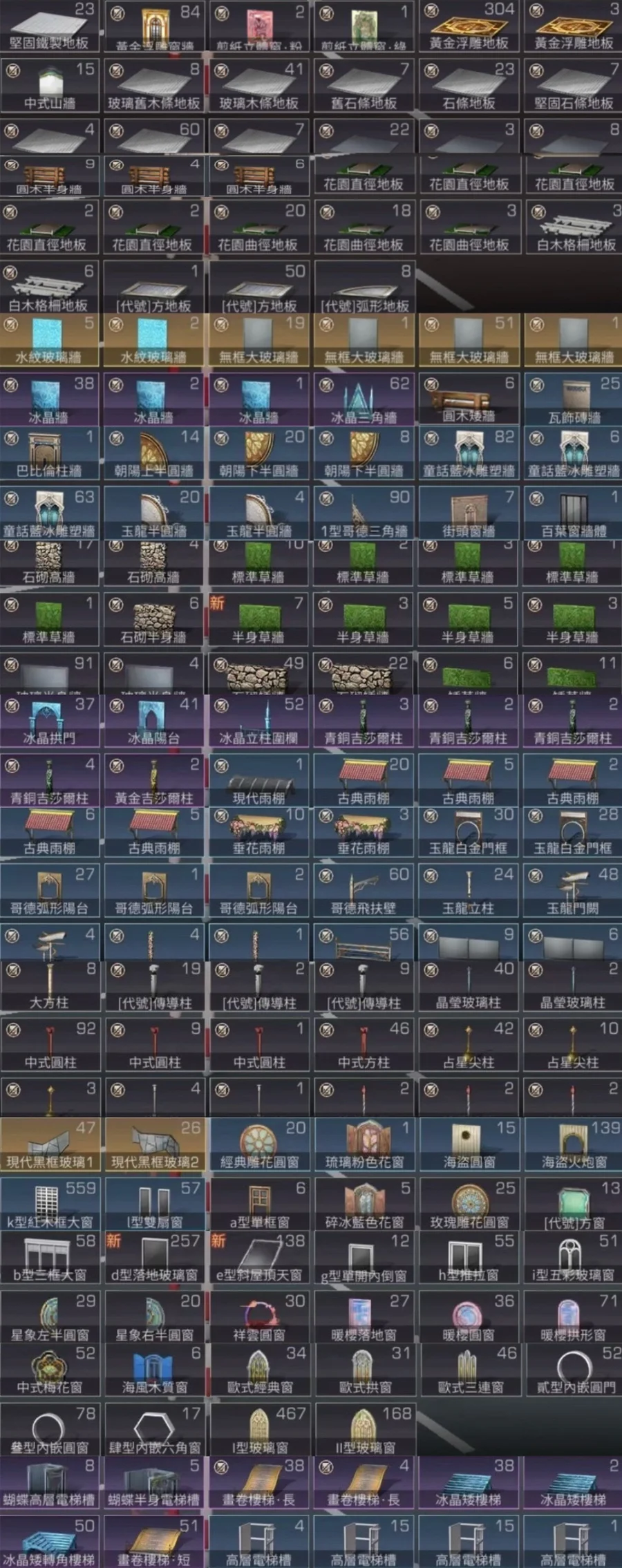The image size is (622, 1568).
Task: Choose the 中式山牆 wall item
Action: [50, 86]
